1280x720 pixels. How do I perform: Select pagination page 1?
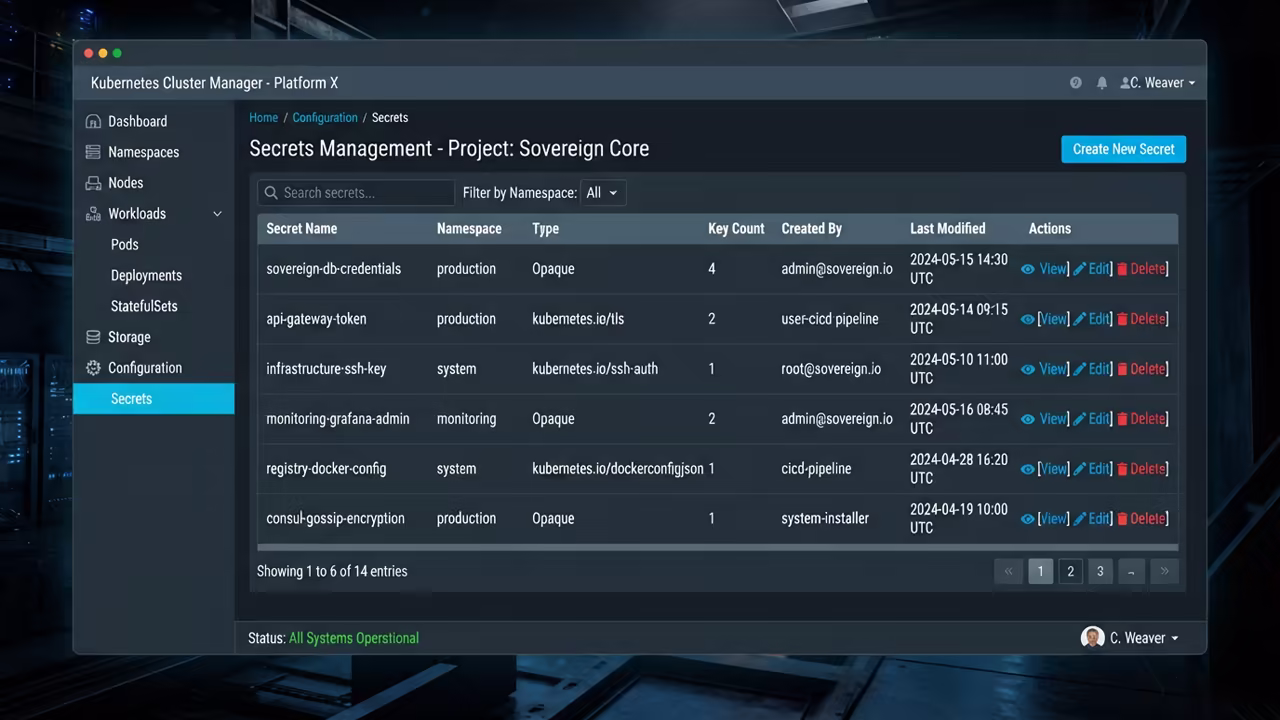[x=1040, y=571]
